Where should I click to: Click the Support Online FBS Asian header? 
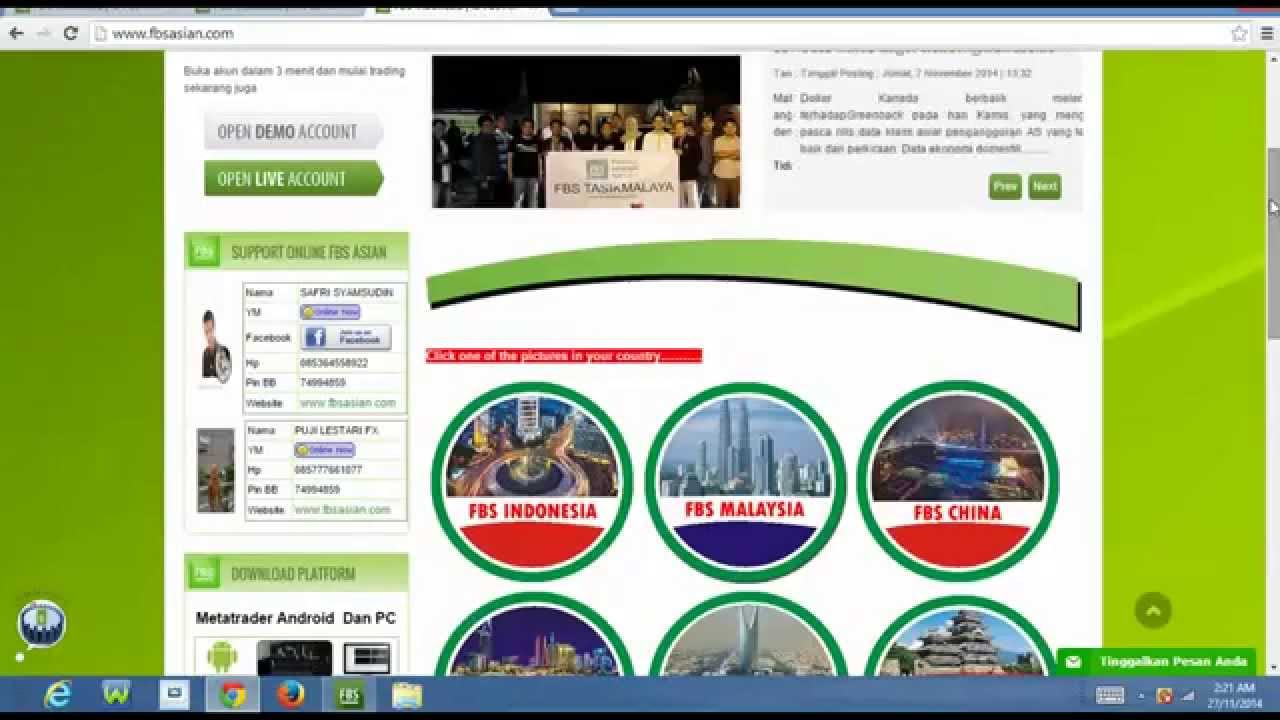pos(296,252)
